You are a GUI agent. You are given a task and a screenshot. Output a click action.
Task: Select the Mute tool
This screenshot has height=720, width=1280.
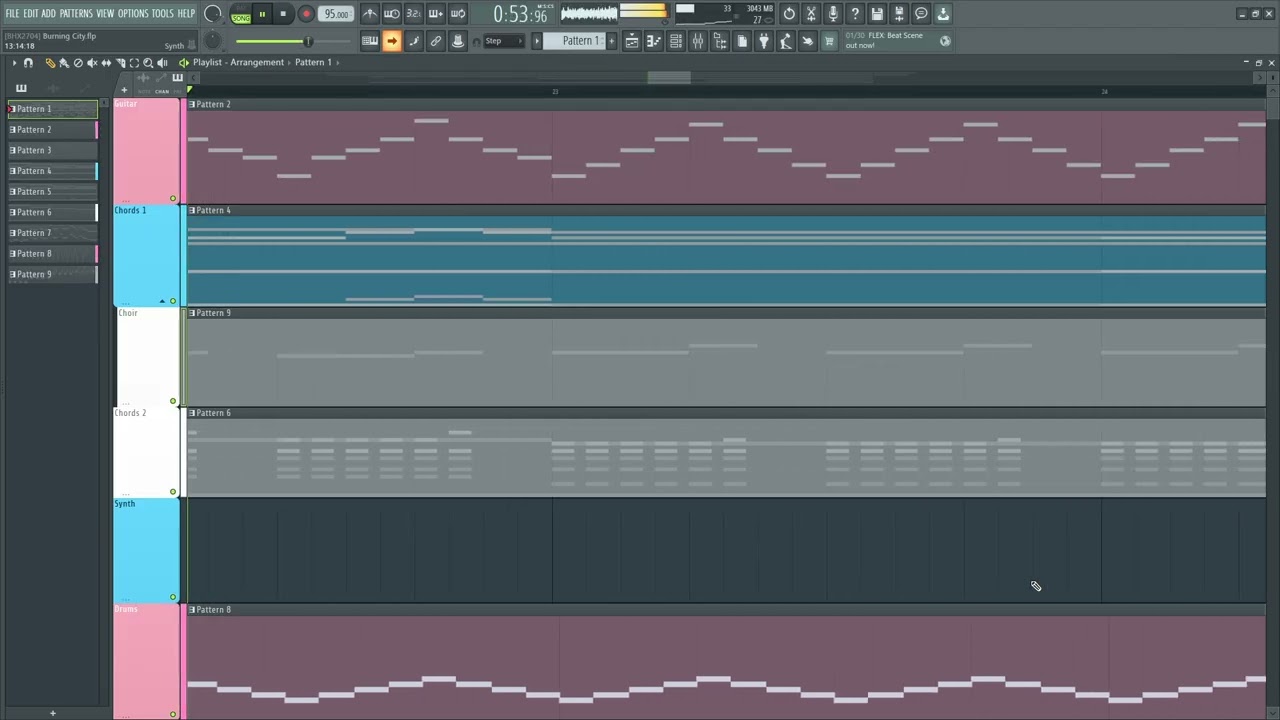pyautogui.click(x=92, y=63)
